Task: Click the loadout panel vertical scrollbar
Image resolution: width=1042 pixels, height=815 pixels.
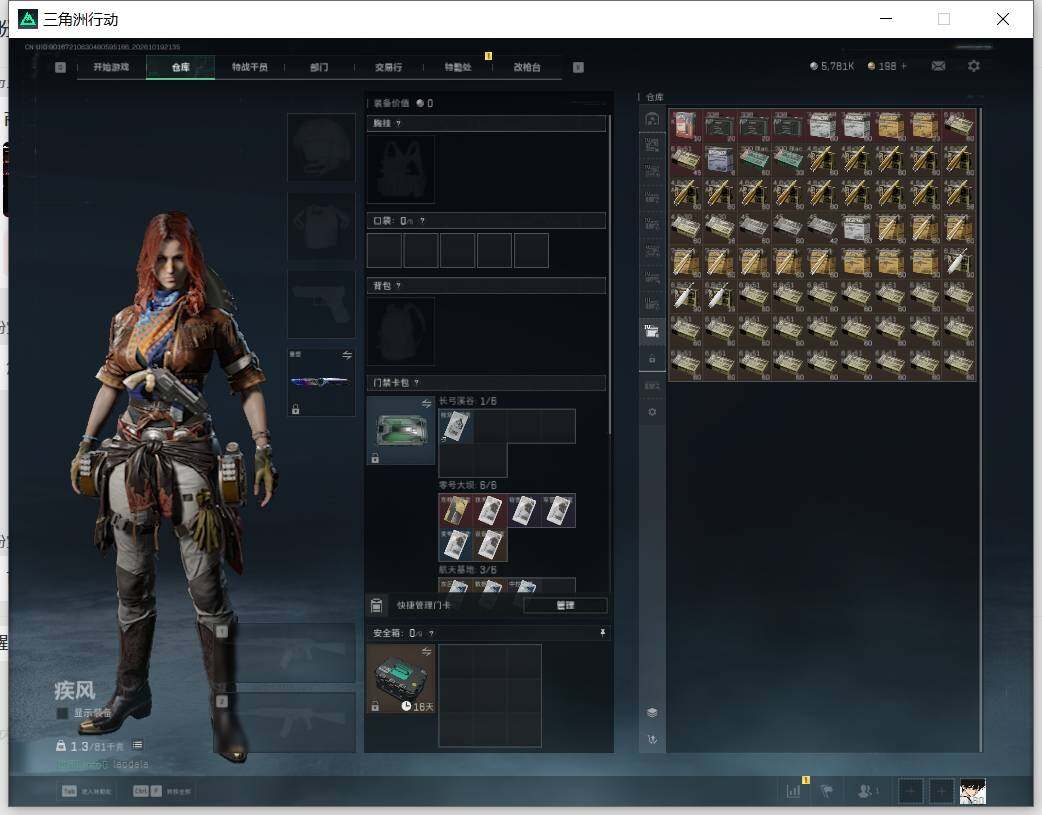Action: click(609, 274)
